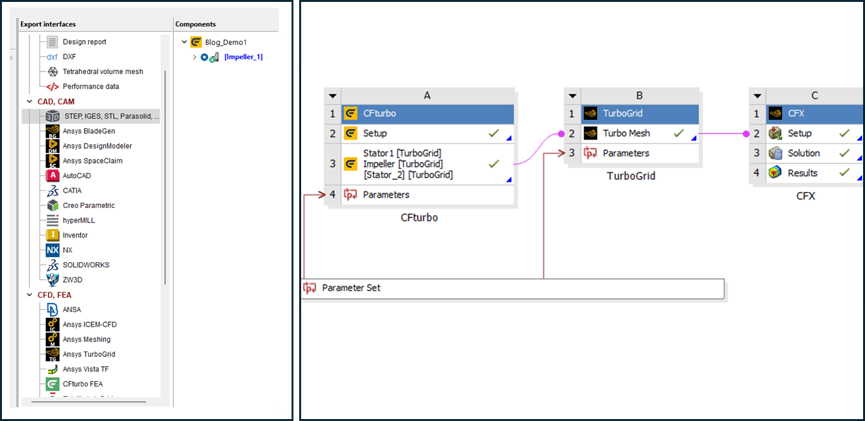This screenshot has width=865, height=421.
Task: Click the CFX Solution cell icon
Action: [x=776, y=153]
